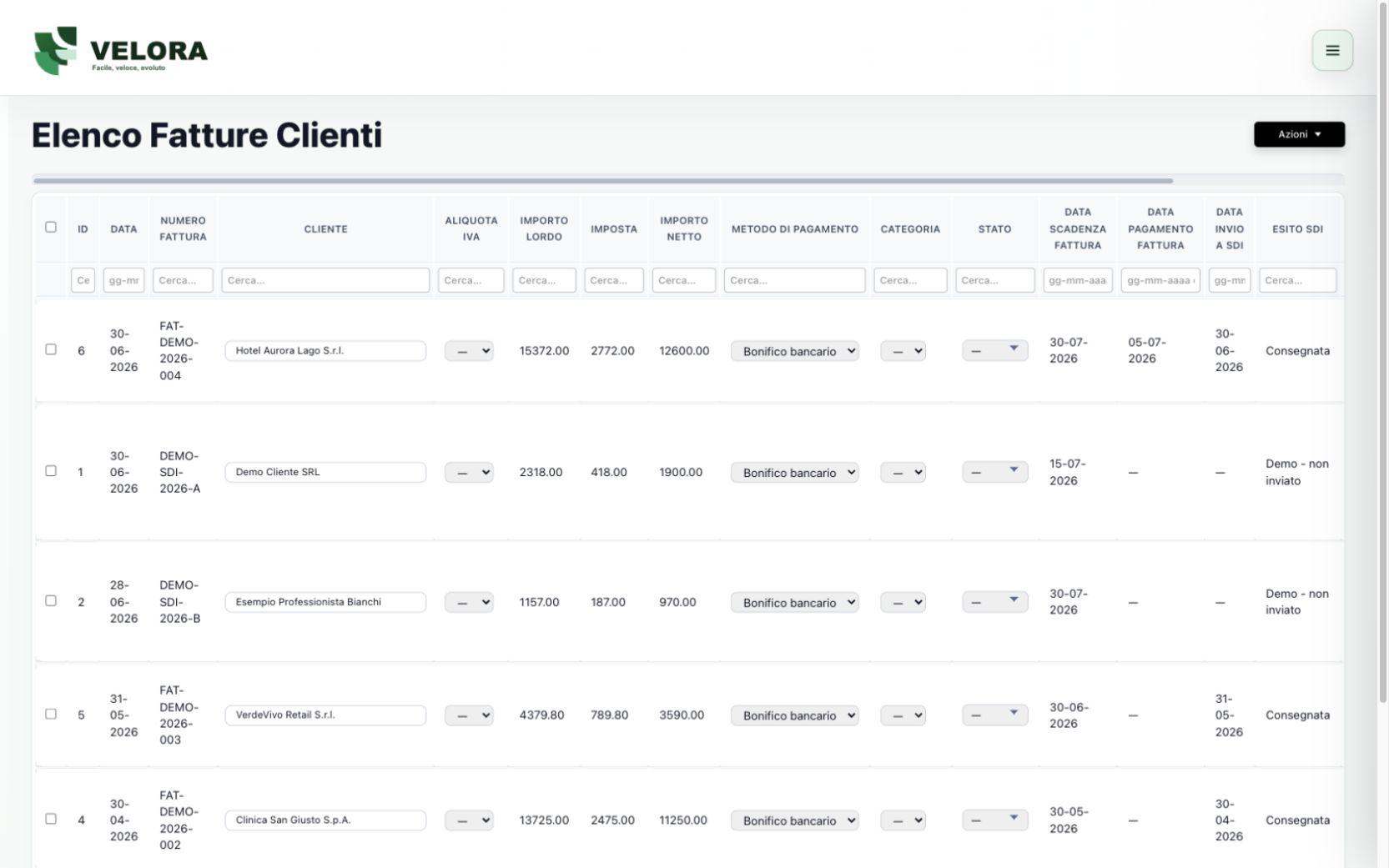Click the horizontal table scrollbar
Image resolution: width=1389 pixels, height=868 pixels.
click(602, 180)
